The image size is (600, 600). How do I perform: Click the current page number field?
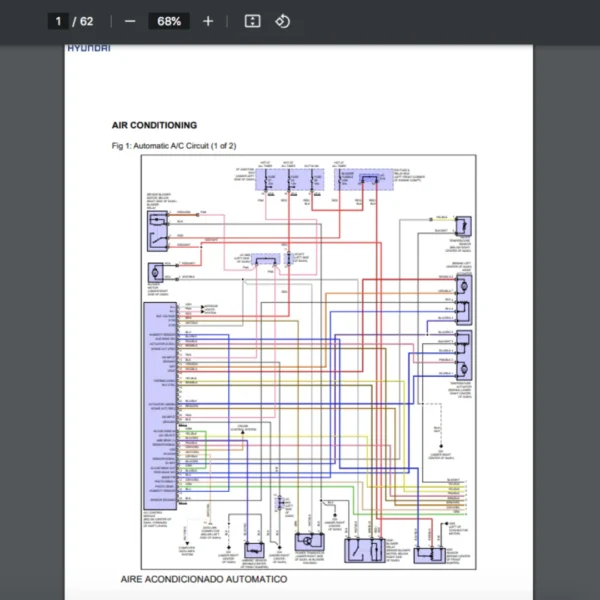point(59,21)
